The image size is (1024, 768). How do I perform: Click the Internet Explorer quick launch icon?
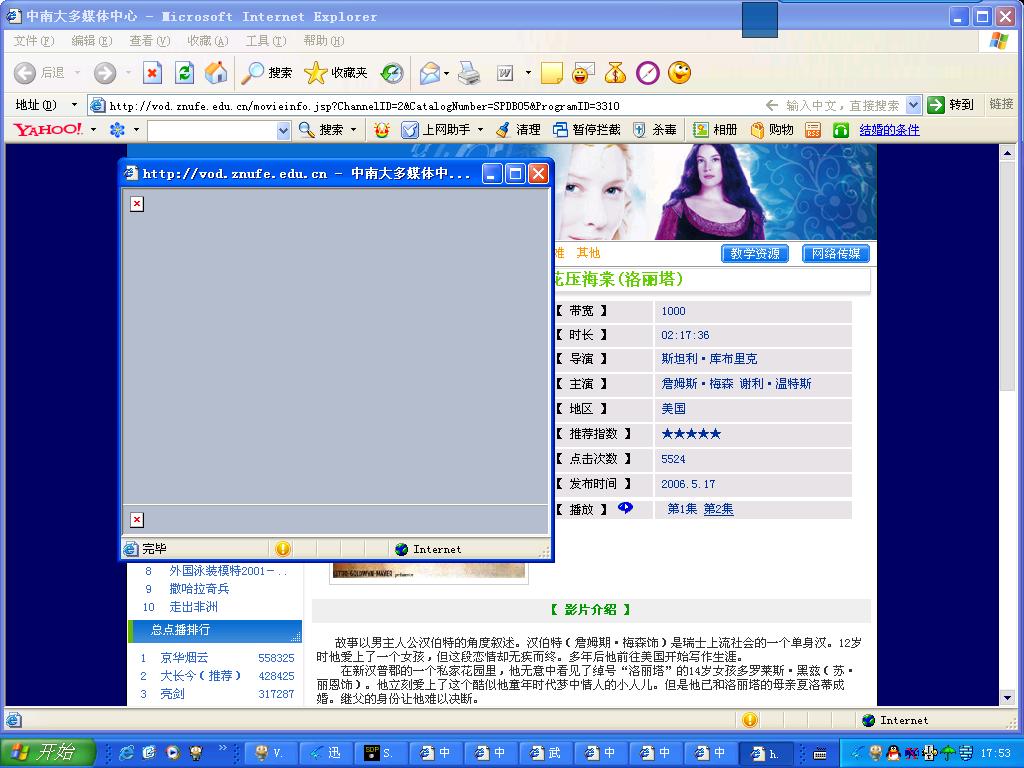click(126, 752)
